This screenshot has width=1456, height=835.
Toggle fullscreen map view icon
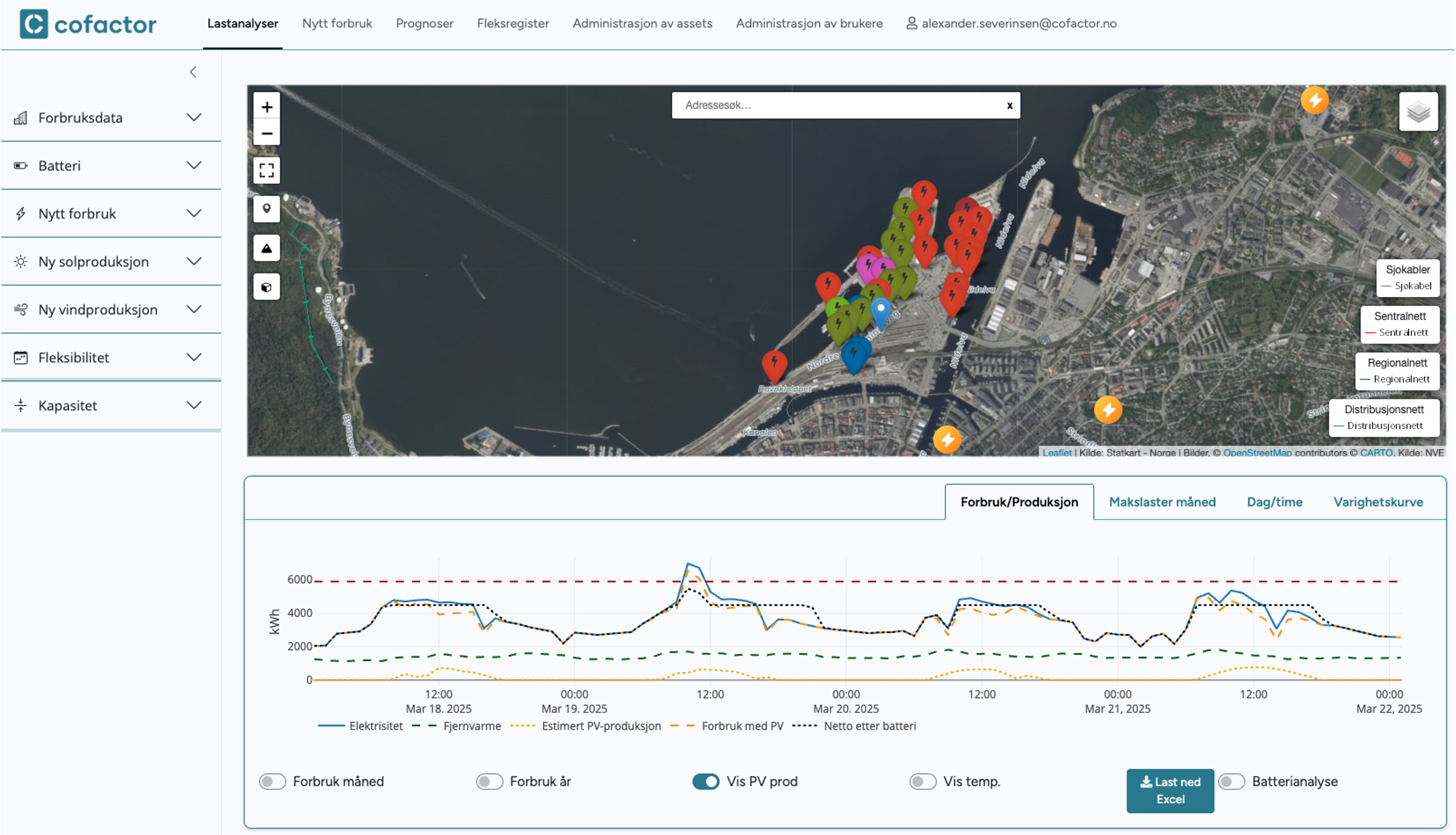pos(266,171)
